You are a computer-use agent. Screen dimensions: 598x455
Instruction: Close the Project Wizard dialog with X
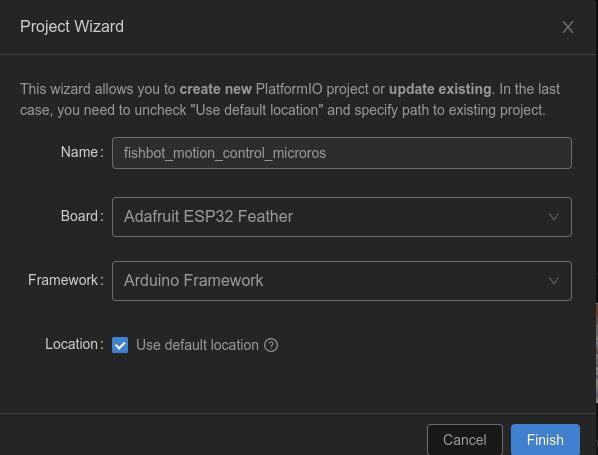click(567, 27)
